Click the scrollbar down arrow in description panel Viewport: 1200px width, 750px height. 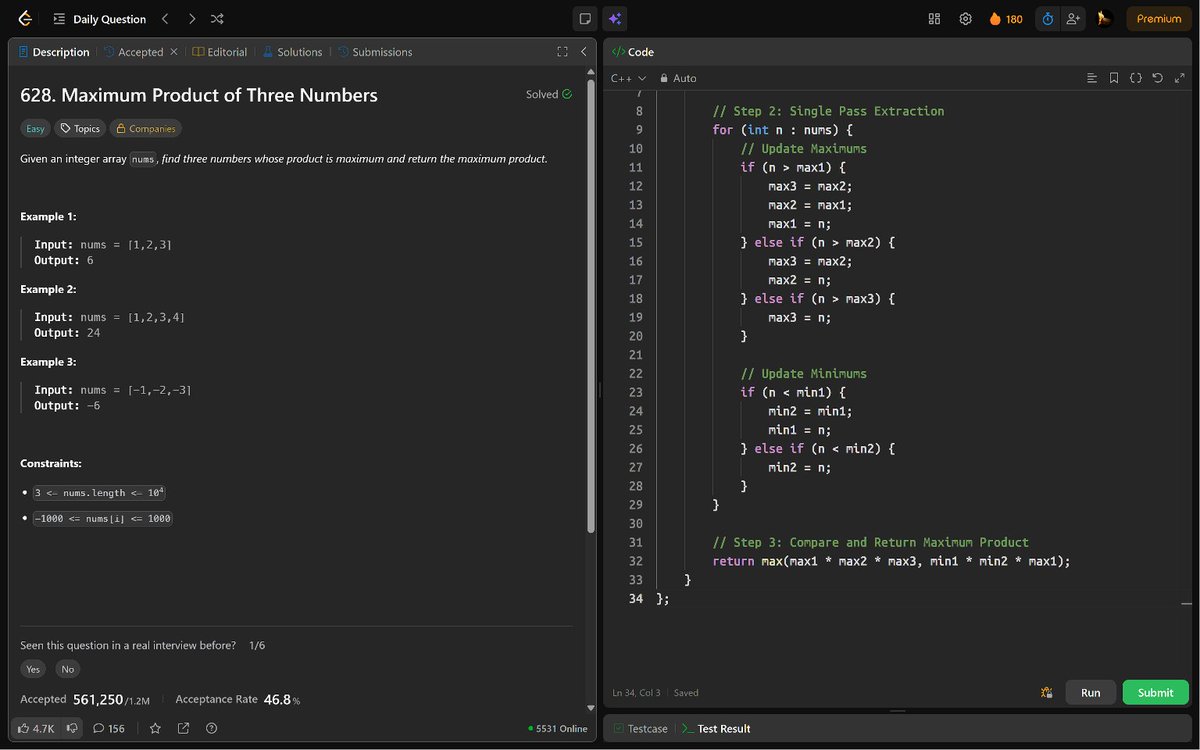[x=590, y=707]
